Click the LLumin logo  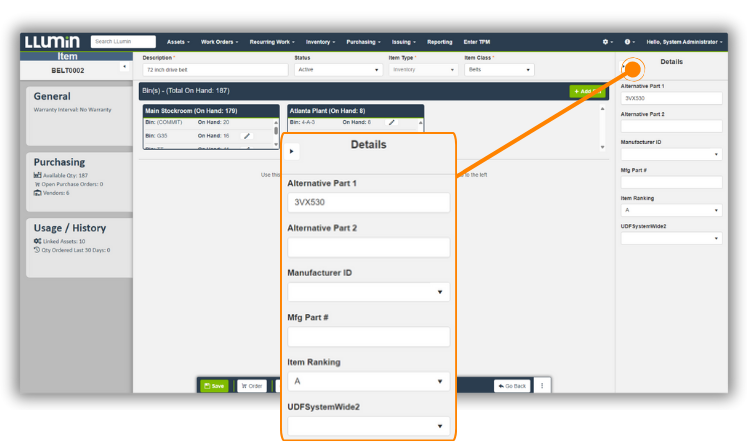coord(52,42)
